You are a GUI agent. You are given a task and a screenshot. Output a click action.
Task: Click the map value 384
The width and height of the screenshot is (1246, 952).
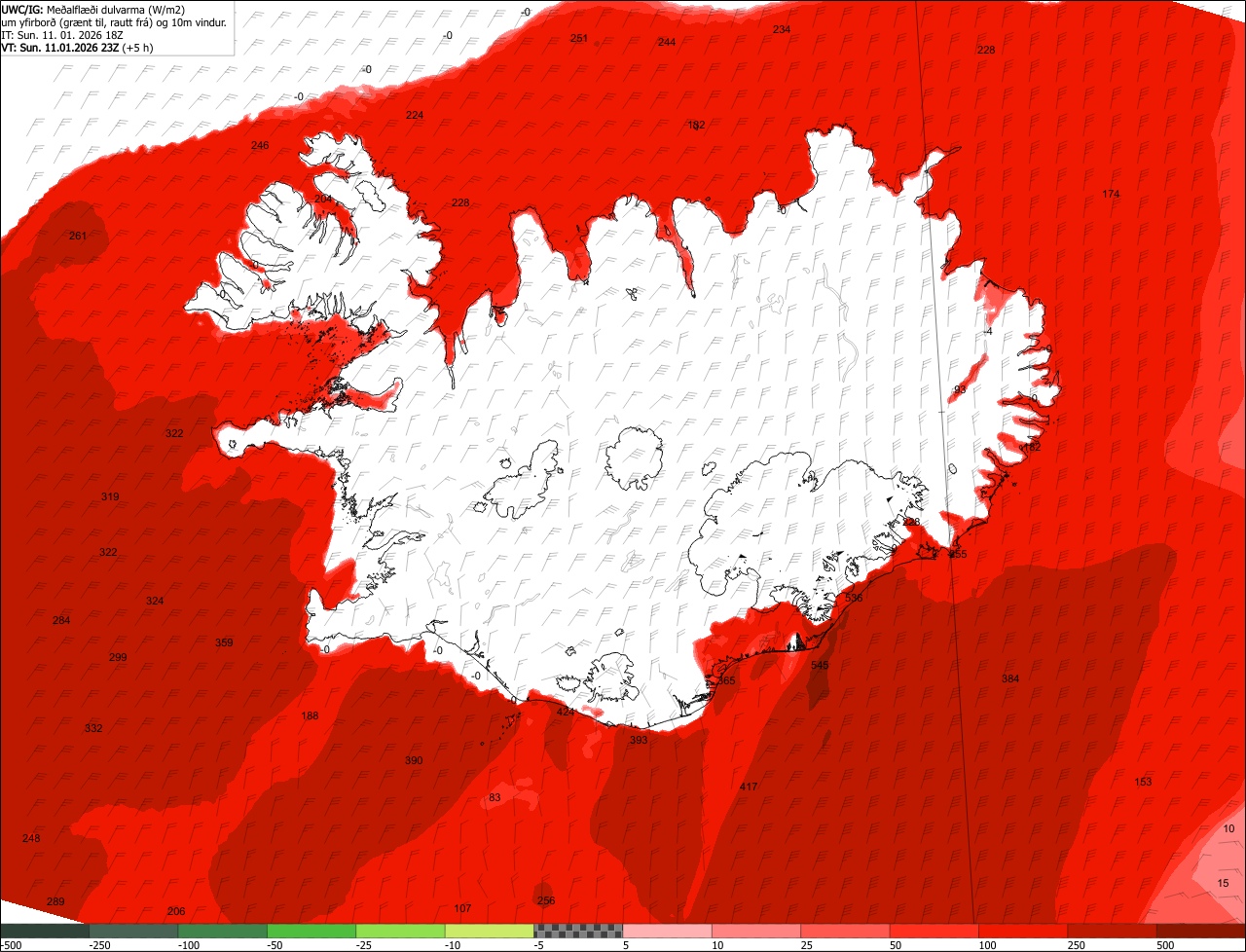(1010, 678)
